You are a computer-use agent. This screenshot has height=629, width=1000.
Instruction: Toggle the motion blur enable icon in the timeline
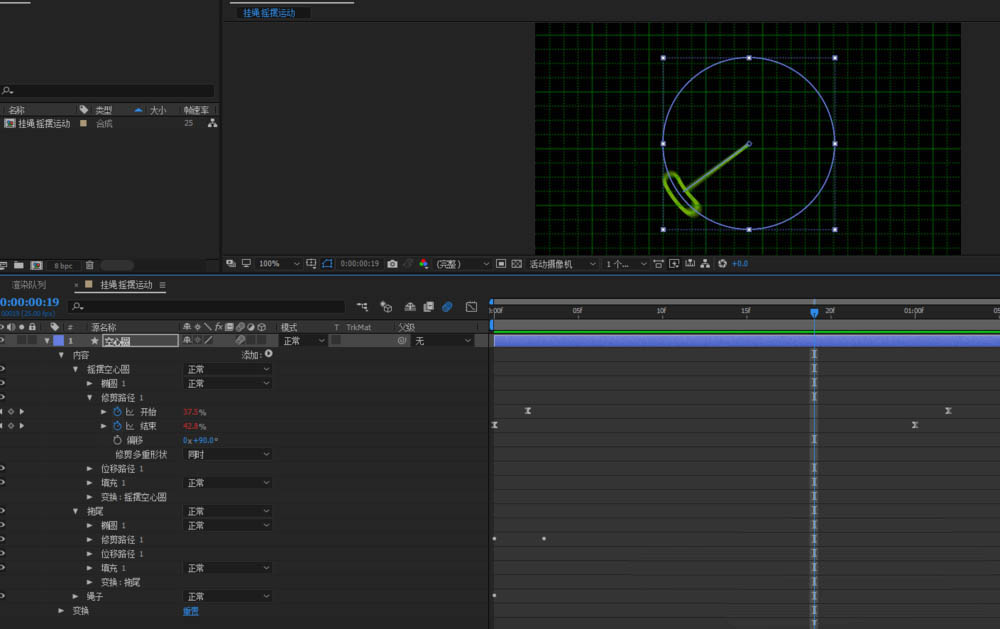pyautogui.click(x=448, y=307)
